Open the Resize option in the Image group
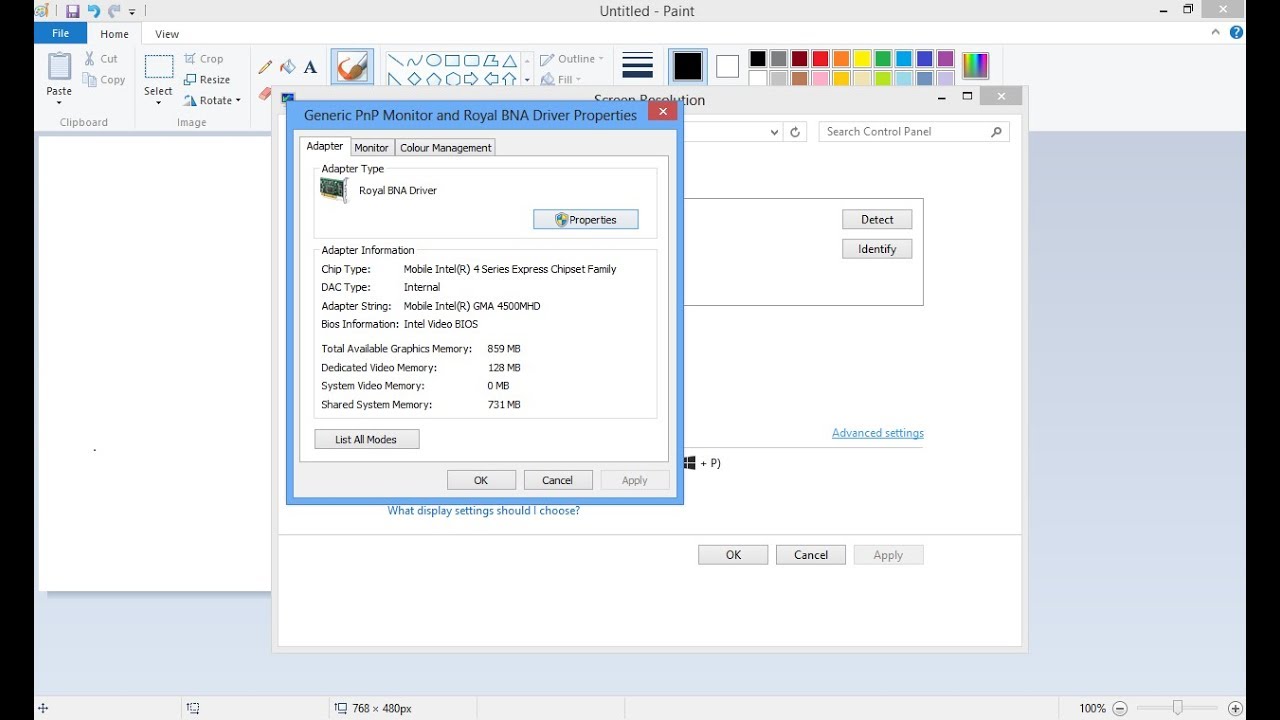Screen dimensions: 1280x720 coord(207,80)
